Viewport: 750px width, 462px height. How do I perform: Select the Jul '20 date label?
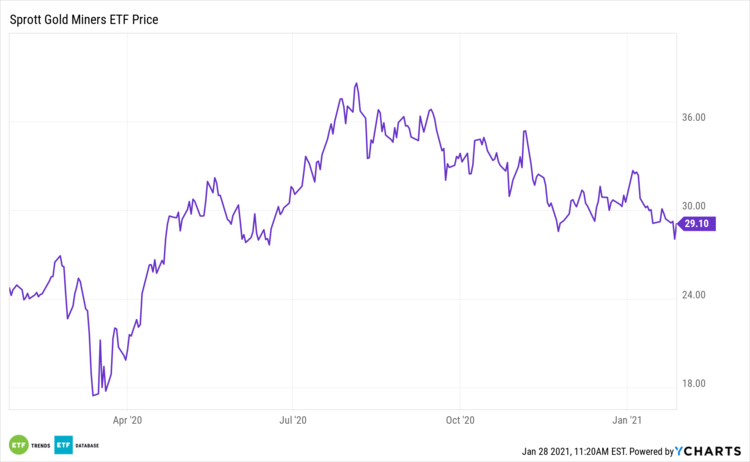coord(292,421)
